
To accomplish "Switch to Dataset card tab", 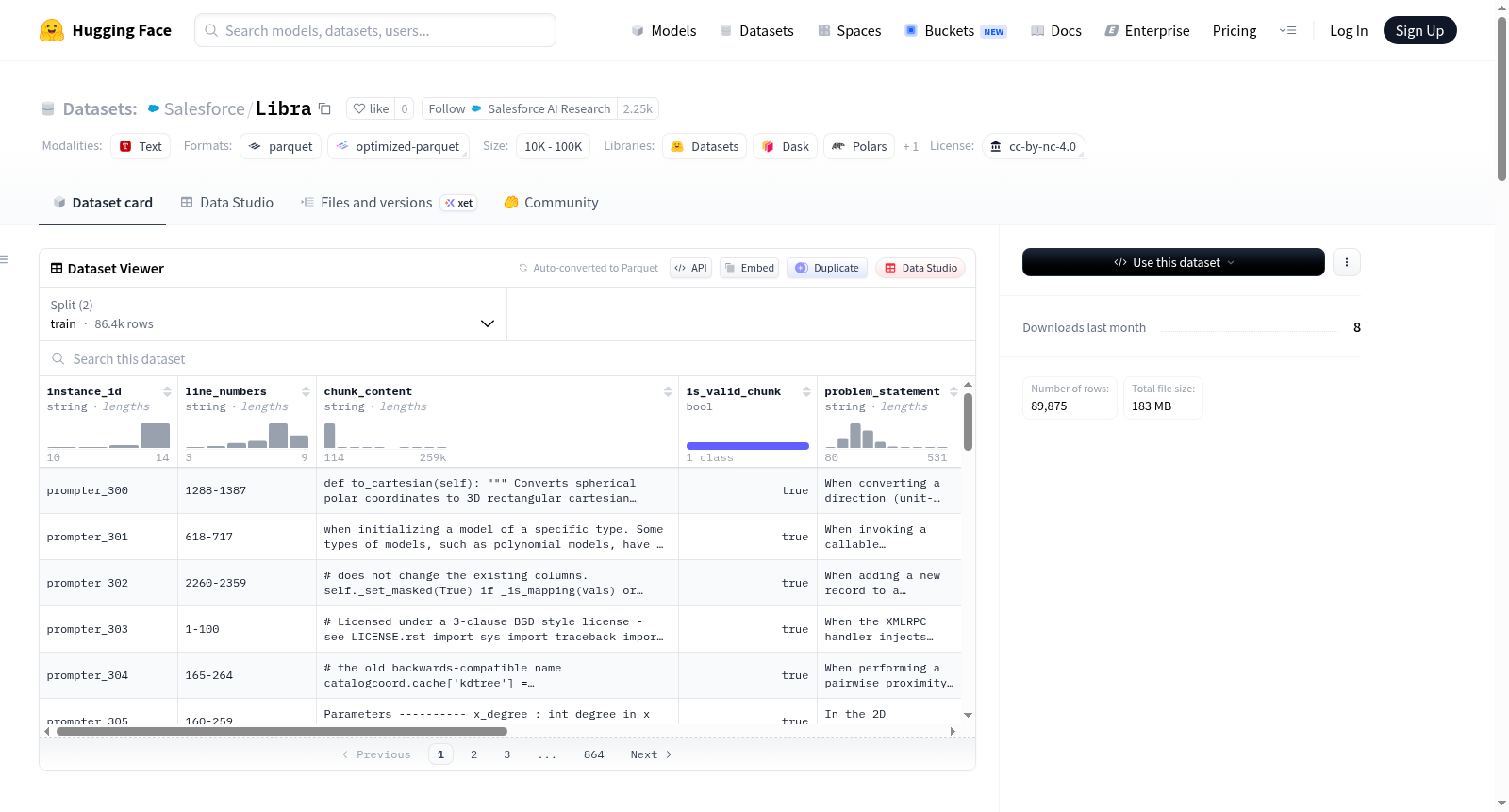I will coord(103,202).
